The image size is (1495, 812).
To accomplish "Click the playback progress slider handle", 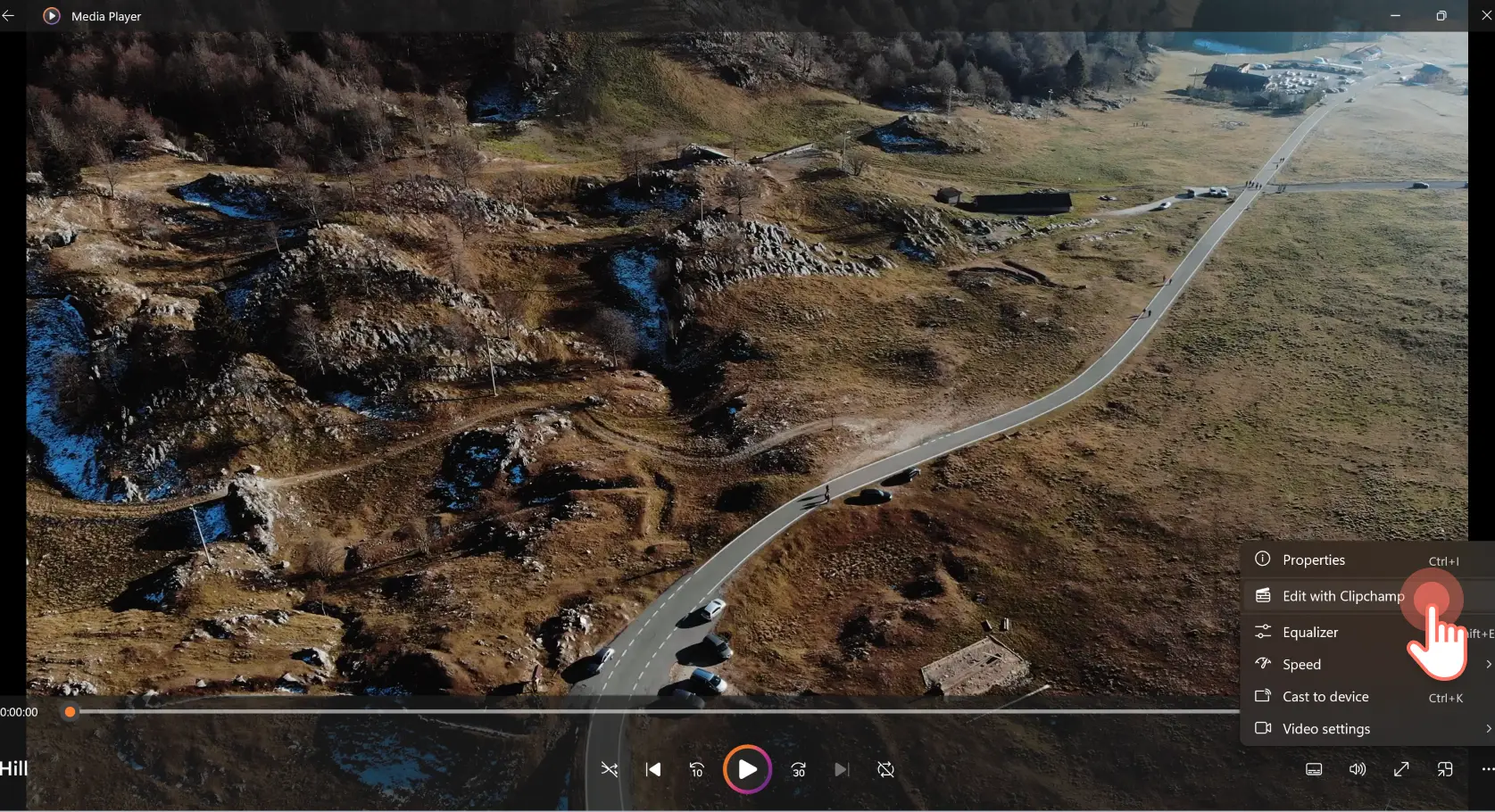I will (x=69, y=712).
